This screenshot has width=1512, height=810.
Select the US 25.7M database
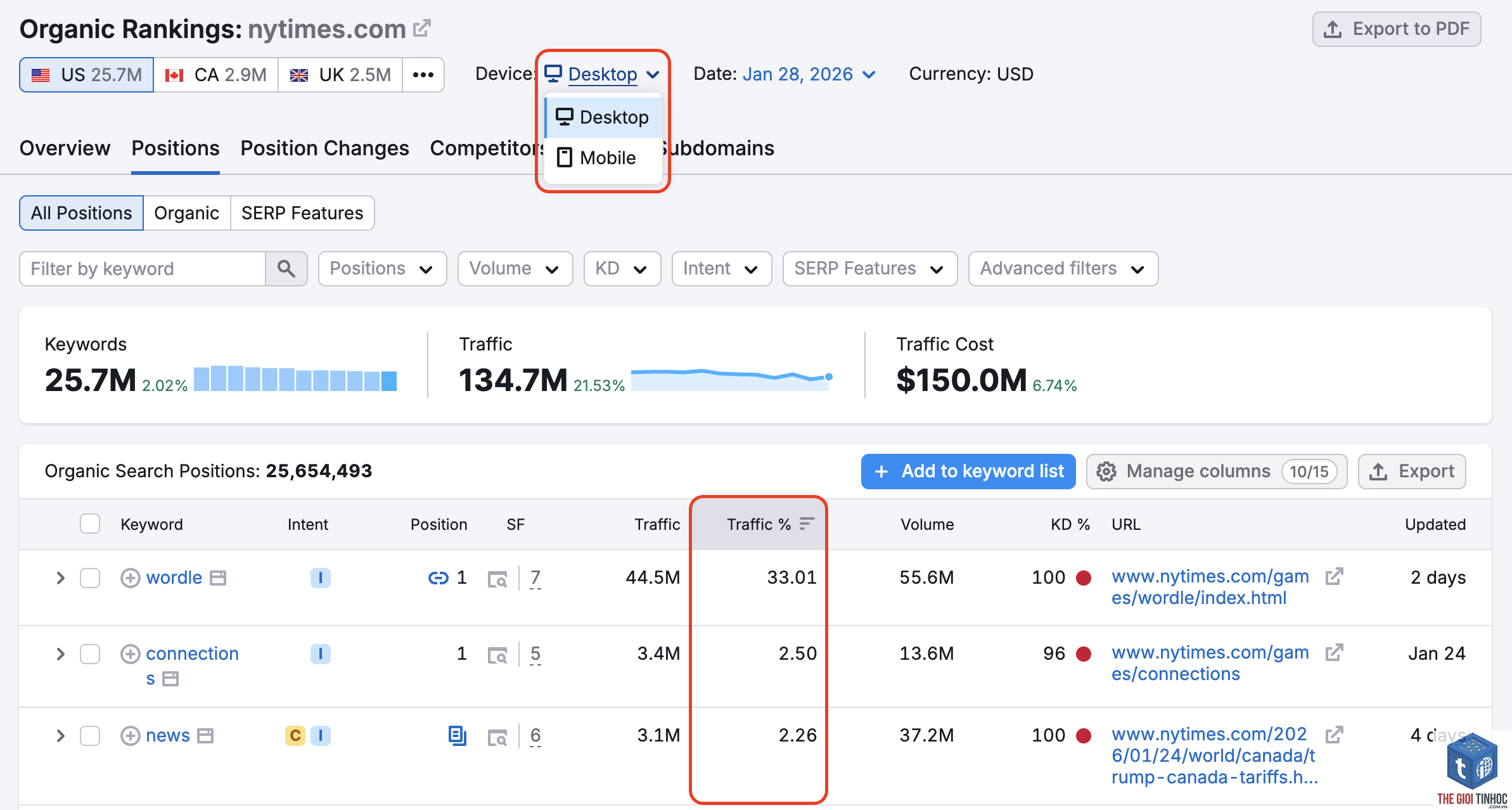pos(87,75)
